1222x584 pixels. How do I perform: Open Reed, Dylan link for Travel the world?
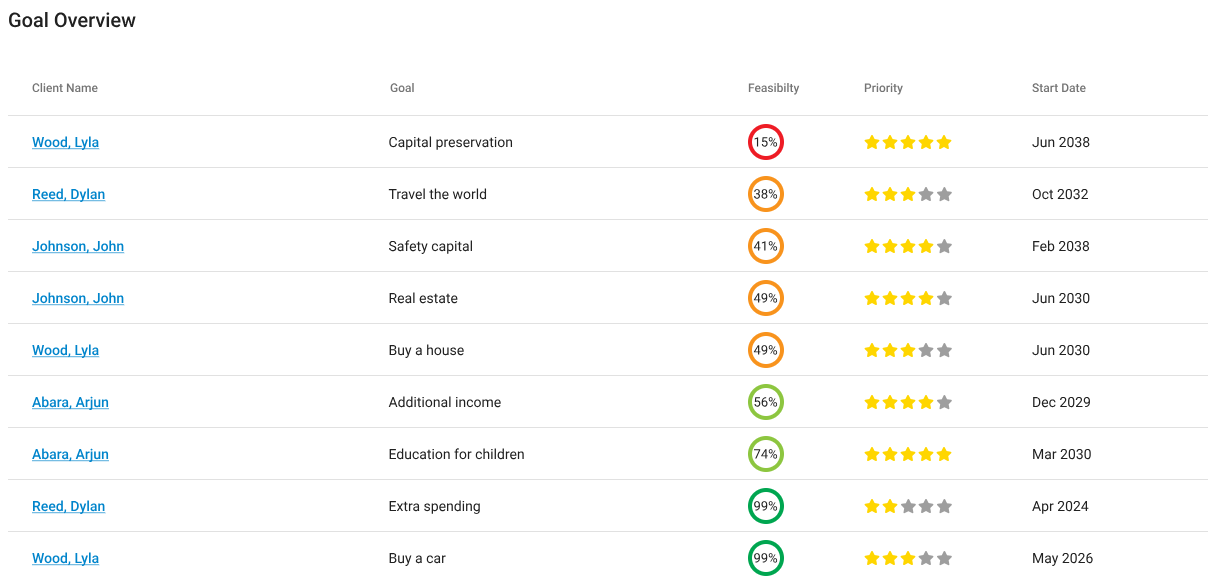[68, 194]
